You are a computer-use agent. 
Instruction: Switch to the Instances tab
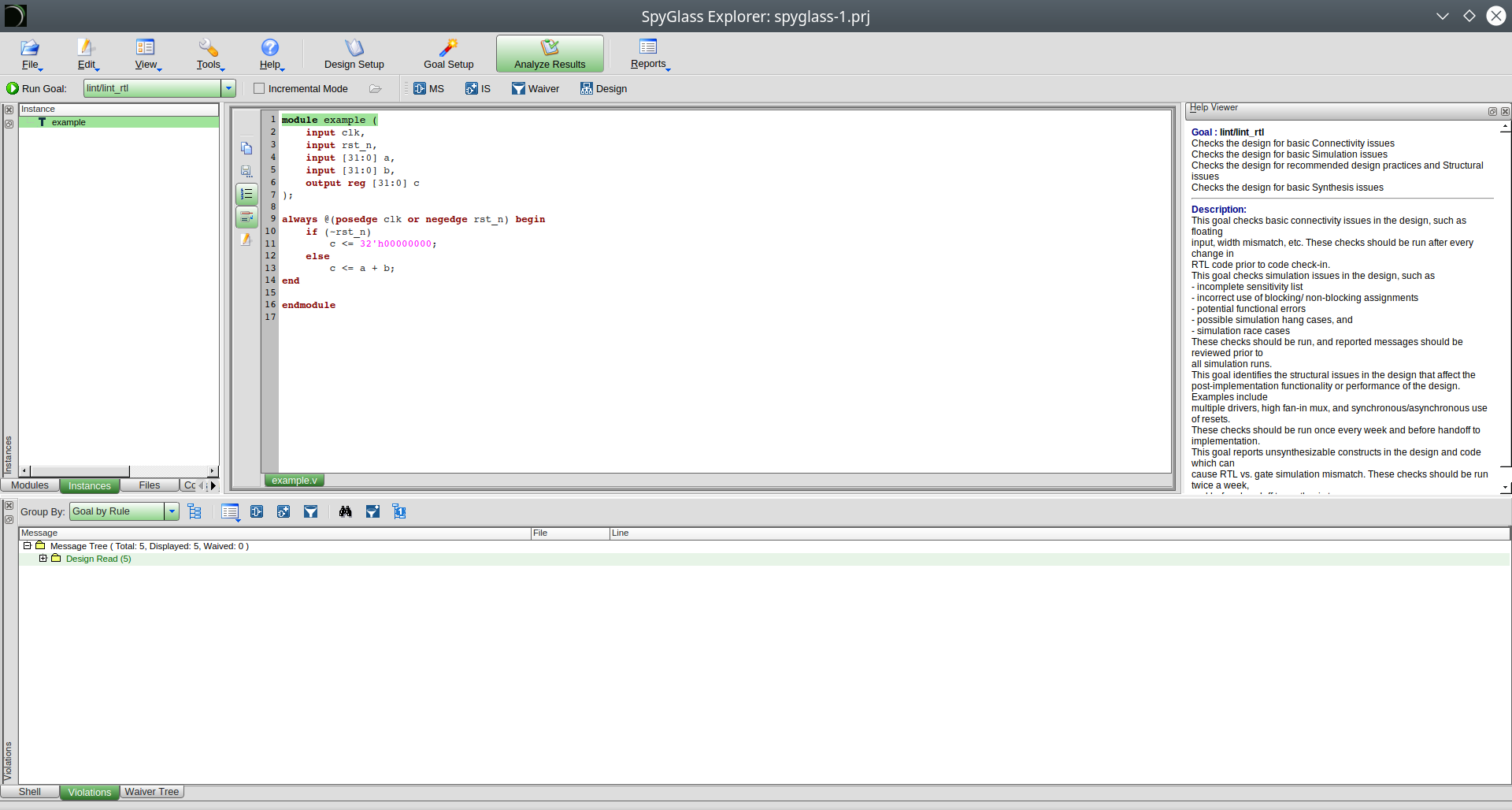tap(90, 485)
